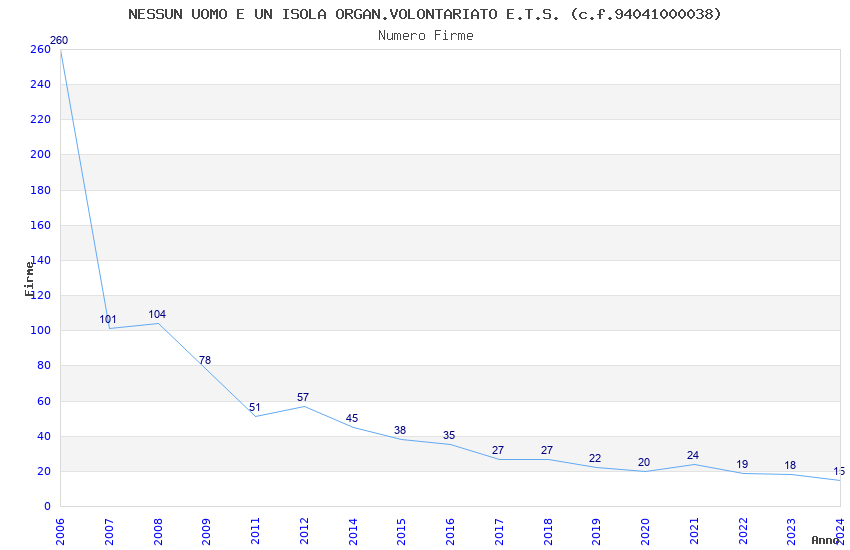Select the 2020 year label on x-axis
The image size is (850, 550).
tap(645, 531)
